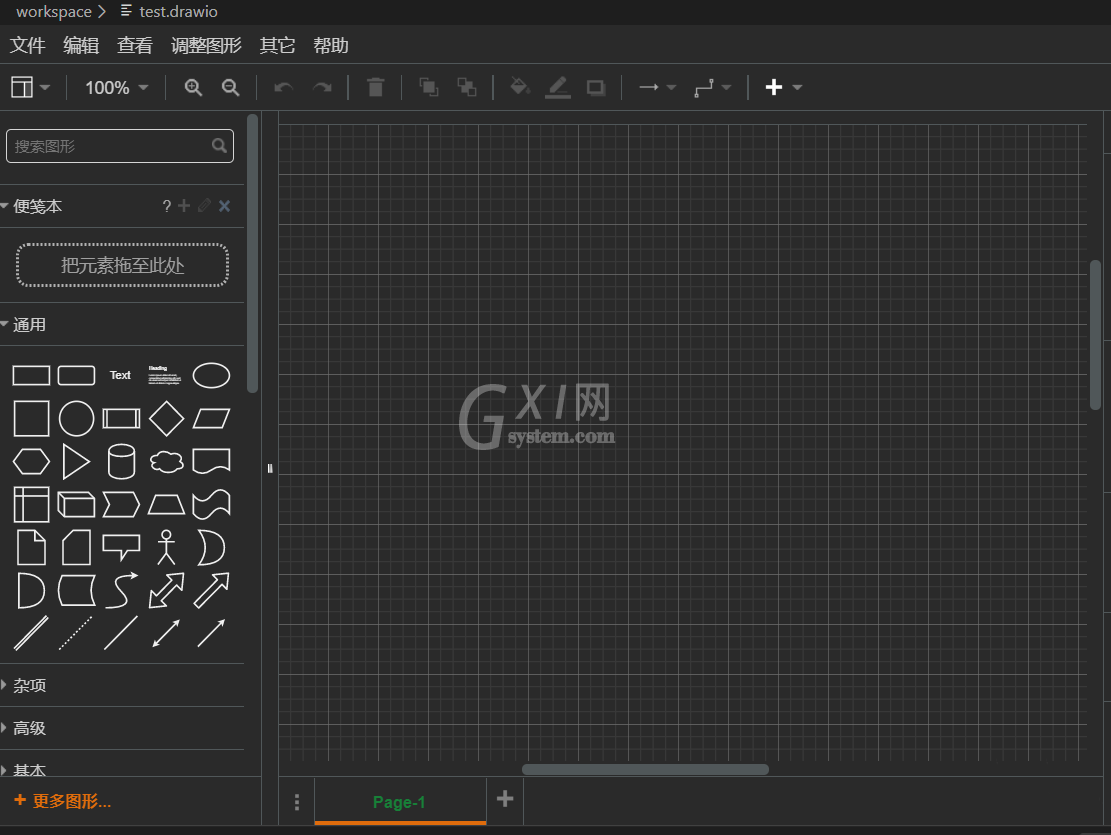
Task: Click the fill color bucket icon
Action: (x=519, y=86)
